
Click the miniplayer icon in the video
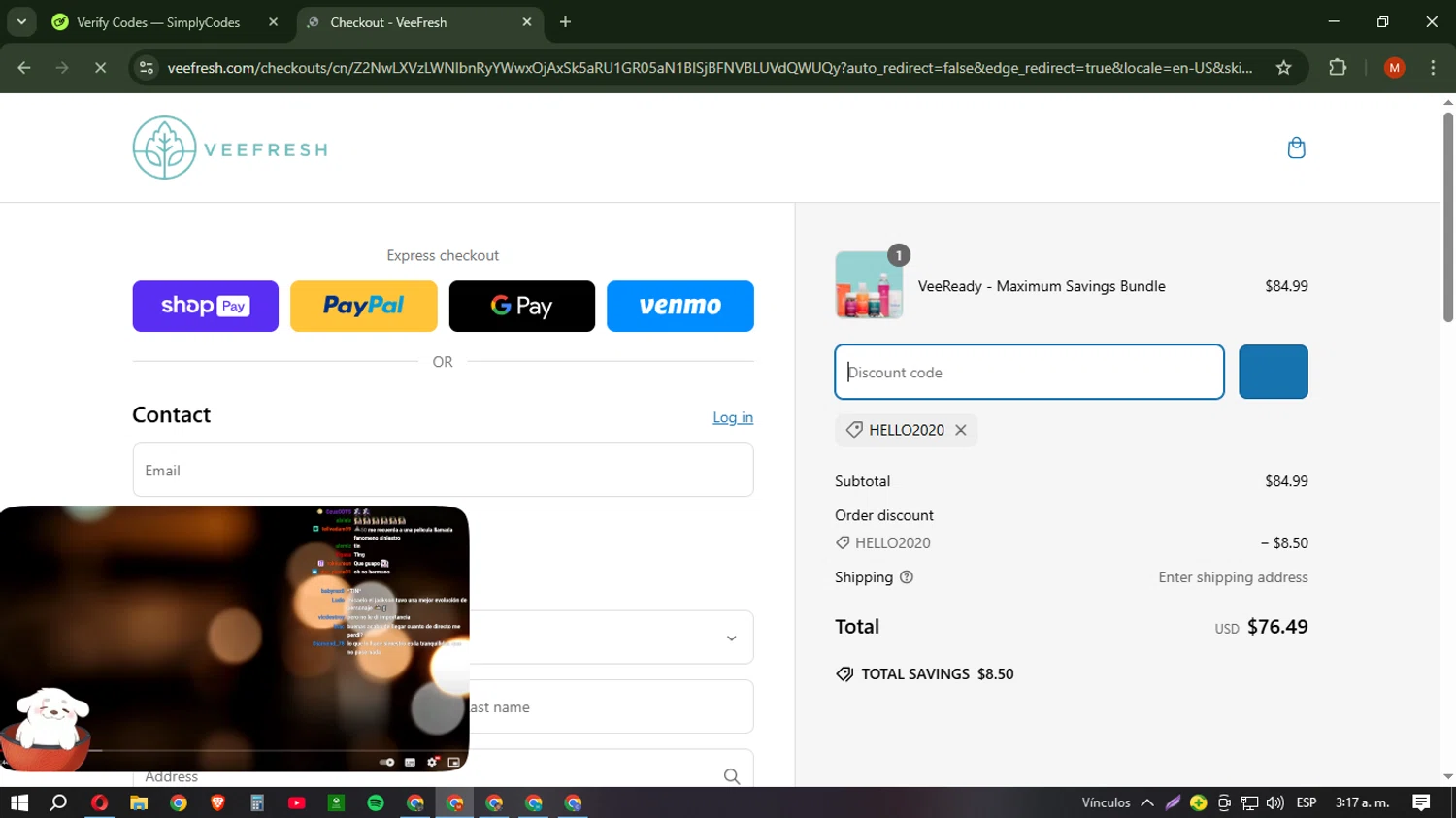click(454, 762)
